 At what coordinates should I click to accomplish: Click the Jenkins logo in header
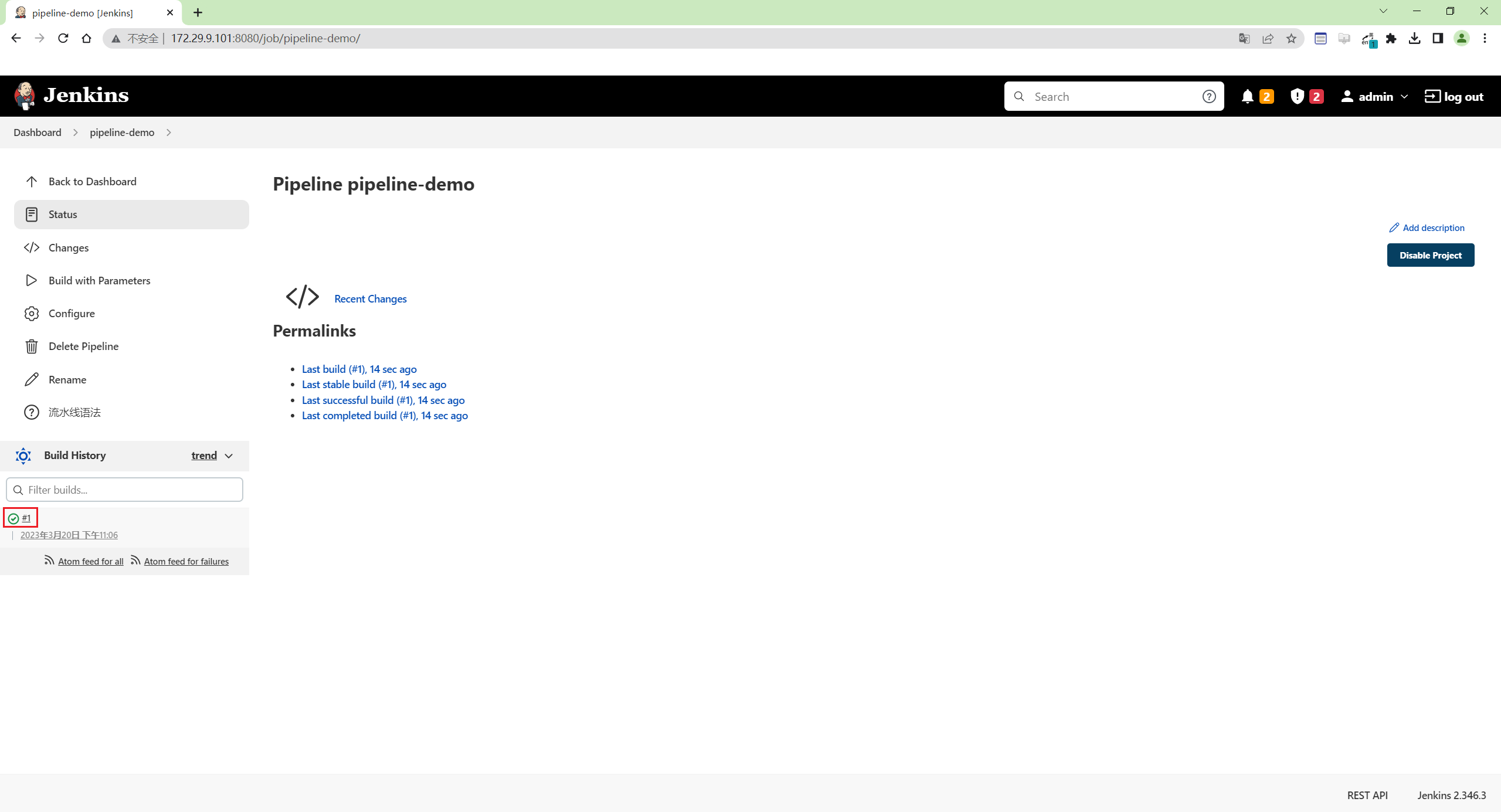[71, 96]
